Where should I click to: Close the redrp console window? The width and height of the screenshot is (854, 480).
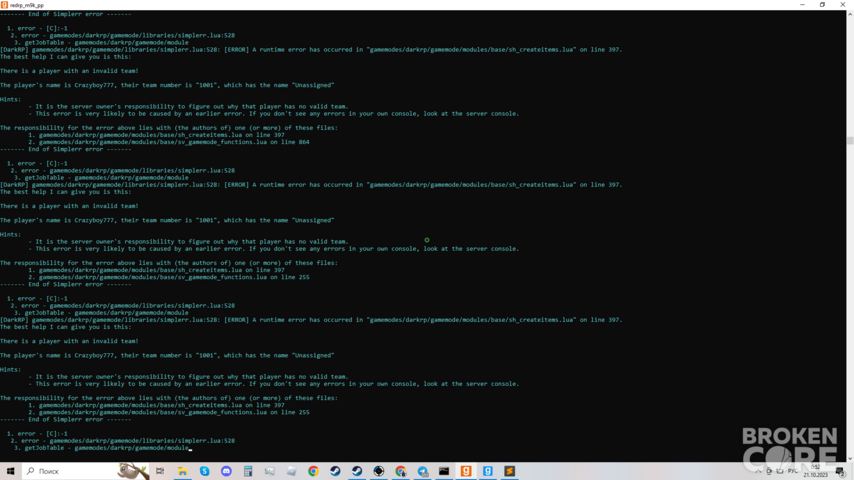pyautogui.click(x=843, y=4)
